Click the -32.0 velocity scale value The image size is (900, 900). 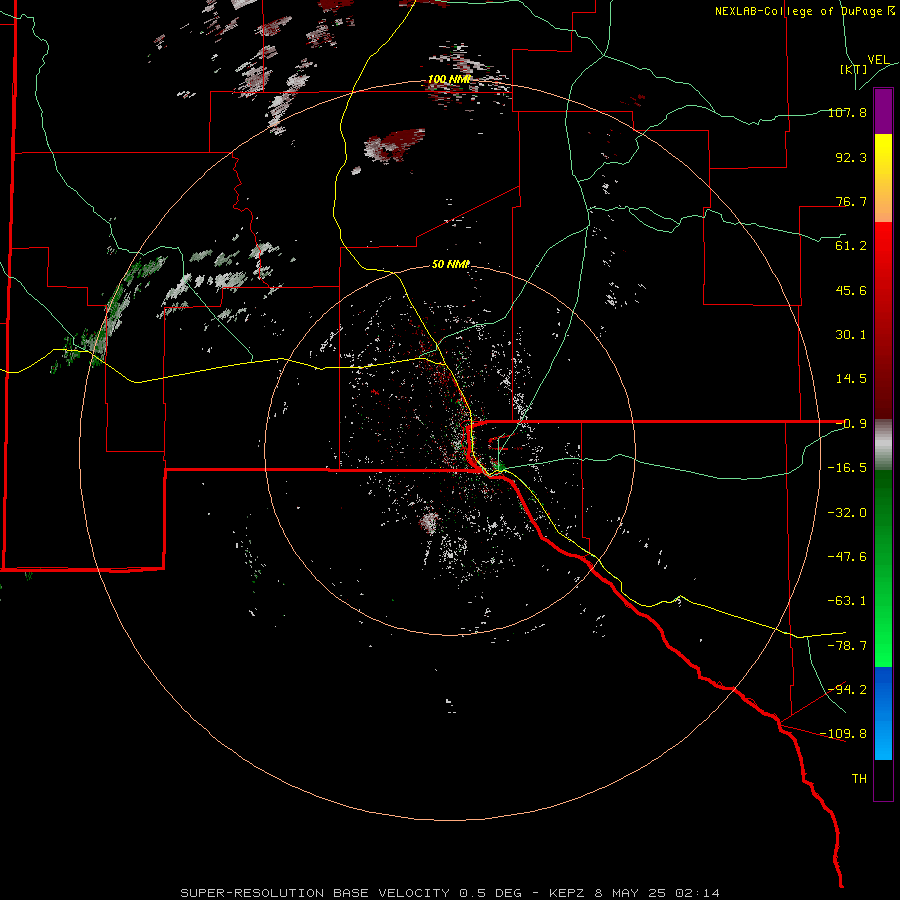tap(847, 513)
